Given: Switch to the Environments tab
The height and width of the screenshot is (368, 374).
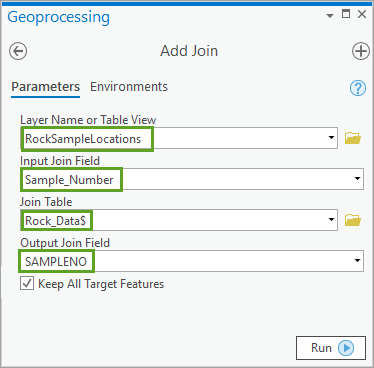Looking at the screenshot, I should click(x=129, y=87).
